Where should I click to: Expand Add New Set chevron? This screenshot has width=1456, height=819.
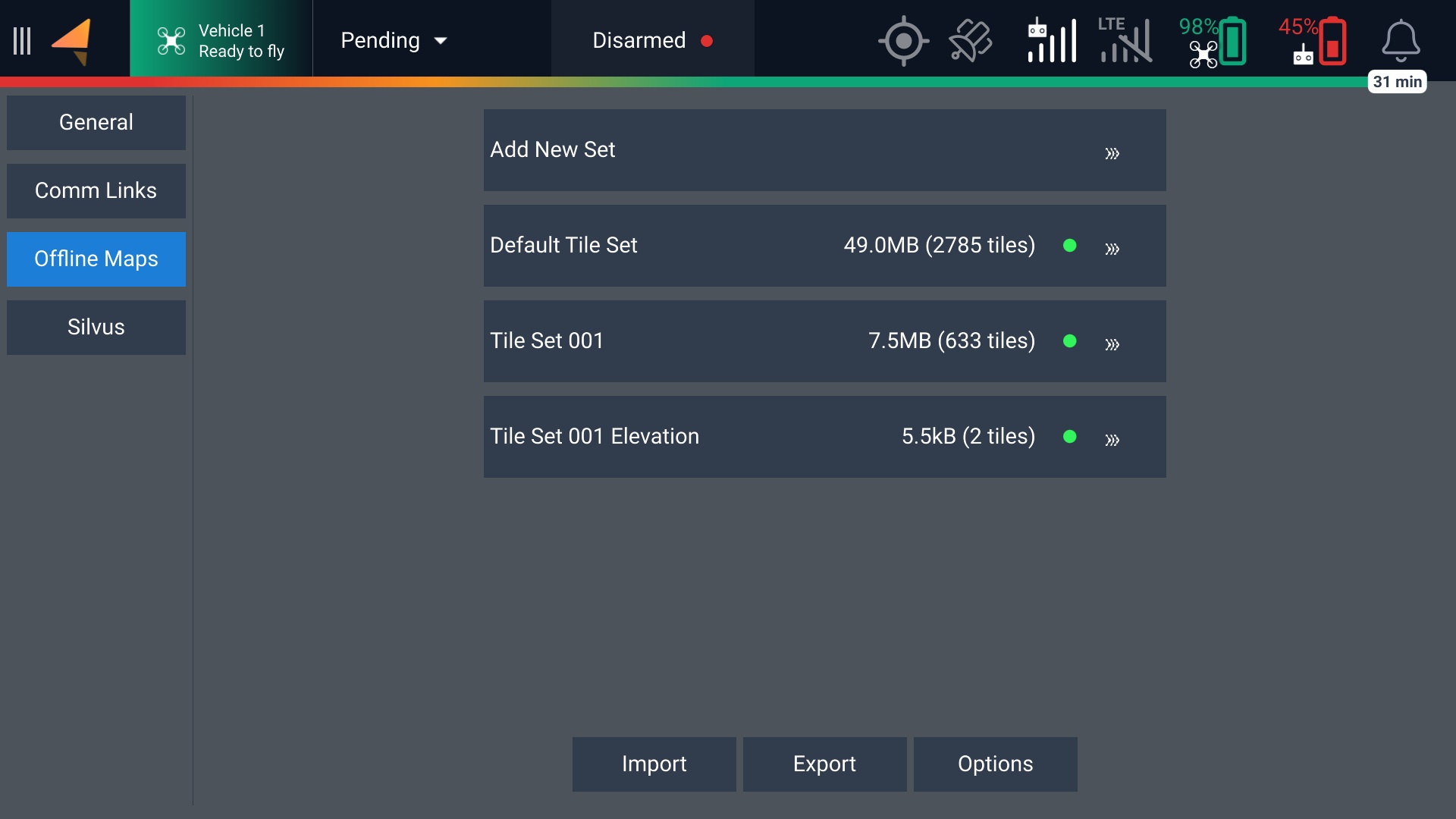click(1112, 154)
